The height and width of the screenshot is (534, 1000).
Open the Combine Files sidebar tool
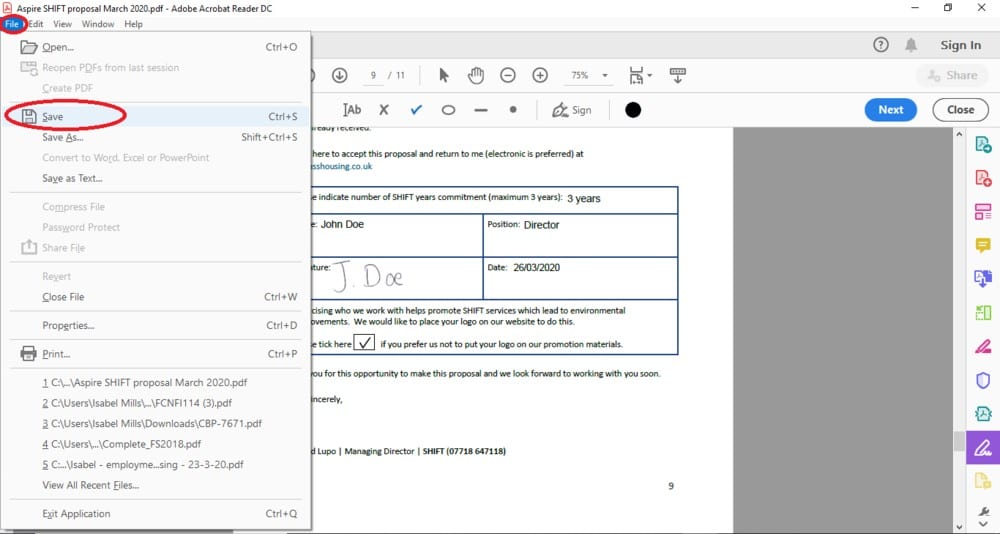click(983, 278)
